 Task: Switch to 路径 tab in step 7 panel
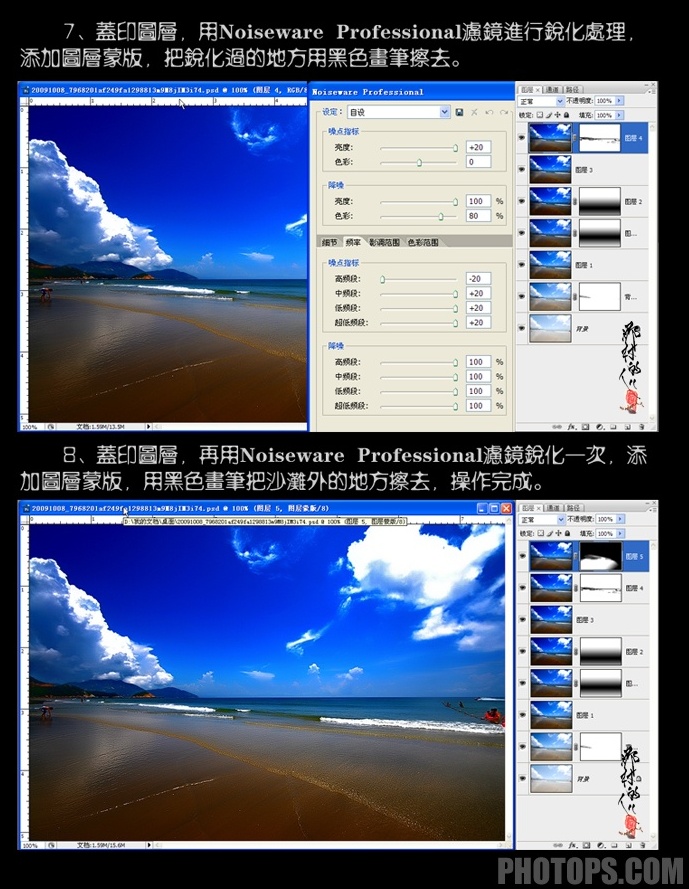(x=572, y=90)
